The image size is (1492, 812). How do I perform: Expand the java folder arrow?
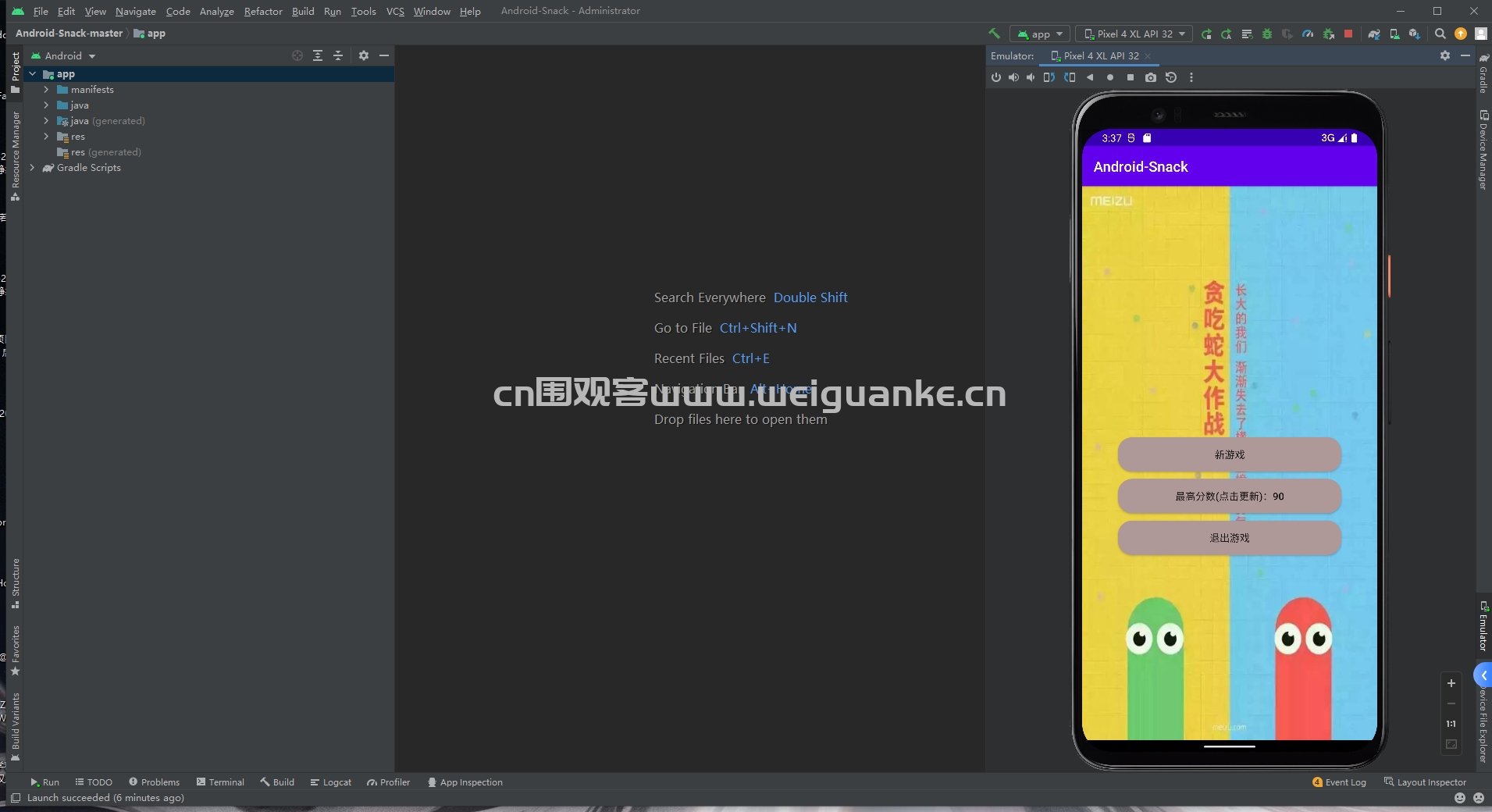point(46,105)
